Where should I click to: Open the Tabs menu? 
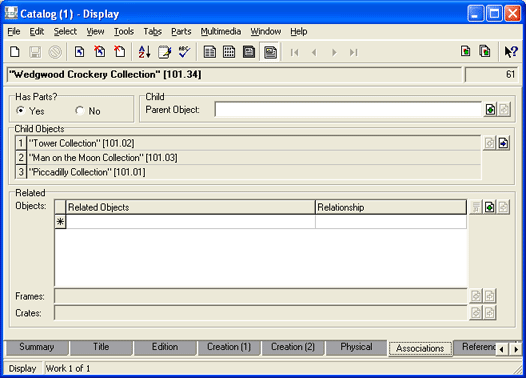pyautogui.click(x=153, y=32)
